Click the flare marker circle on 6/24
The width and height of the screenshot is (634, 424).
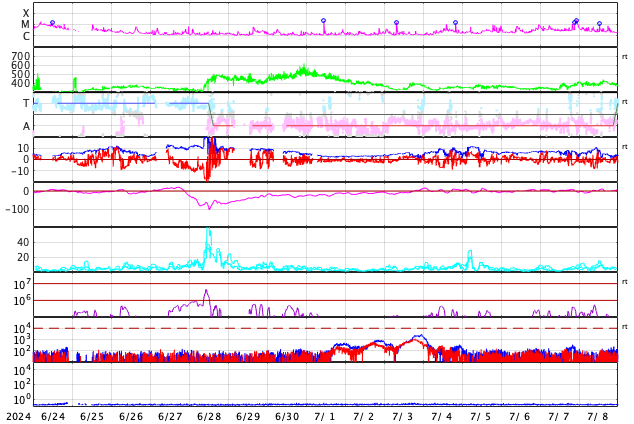(52, 23)
